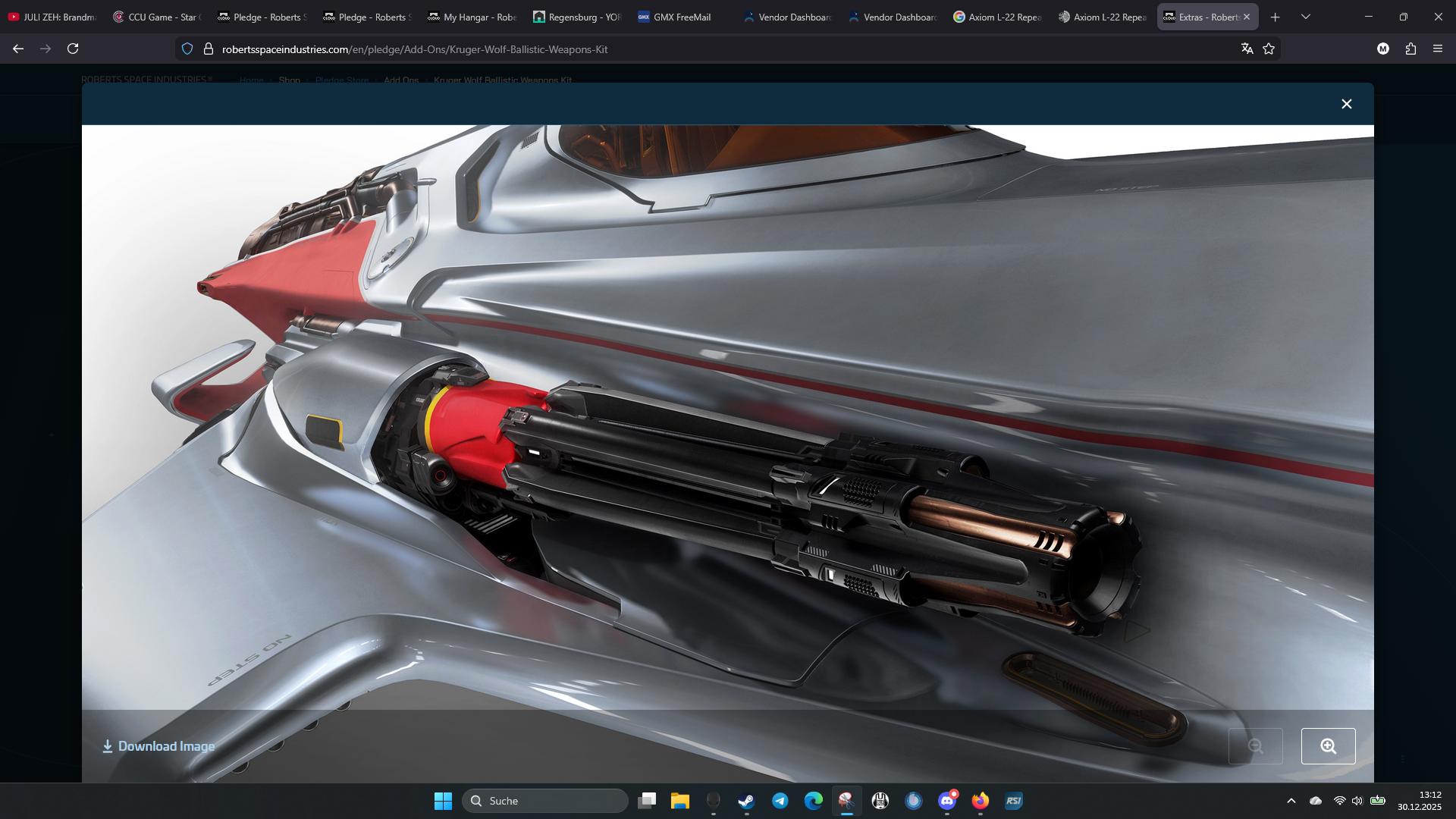The image size is (1456, 819).
Task: Open the list all tabs chevron
Action: [x=1306, y=16]
